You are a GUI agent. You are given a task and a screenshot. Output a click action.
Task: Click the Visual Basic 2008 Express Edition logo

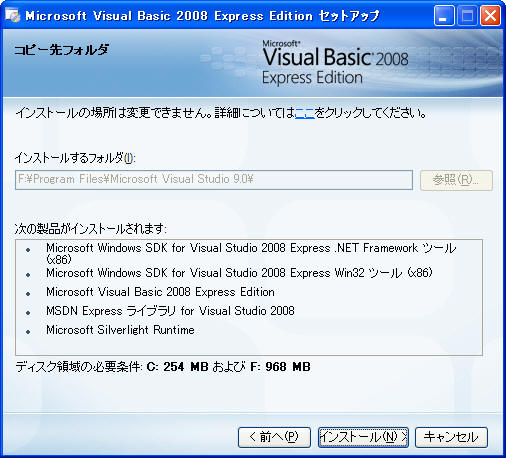click(335, 63)
